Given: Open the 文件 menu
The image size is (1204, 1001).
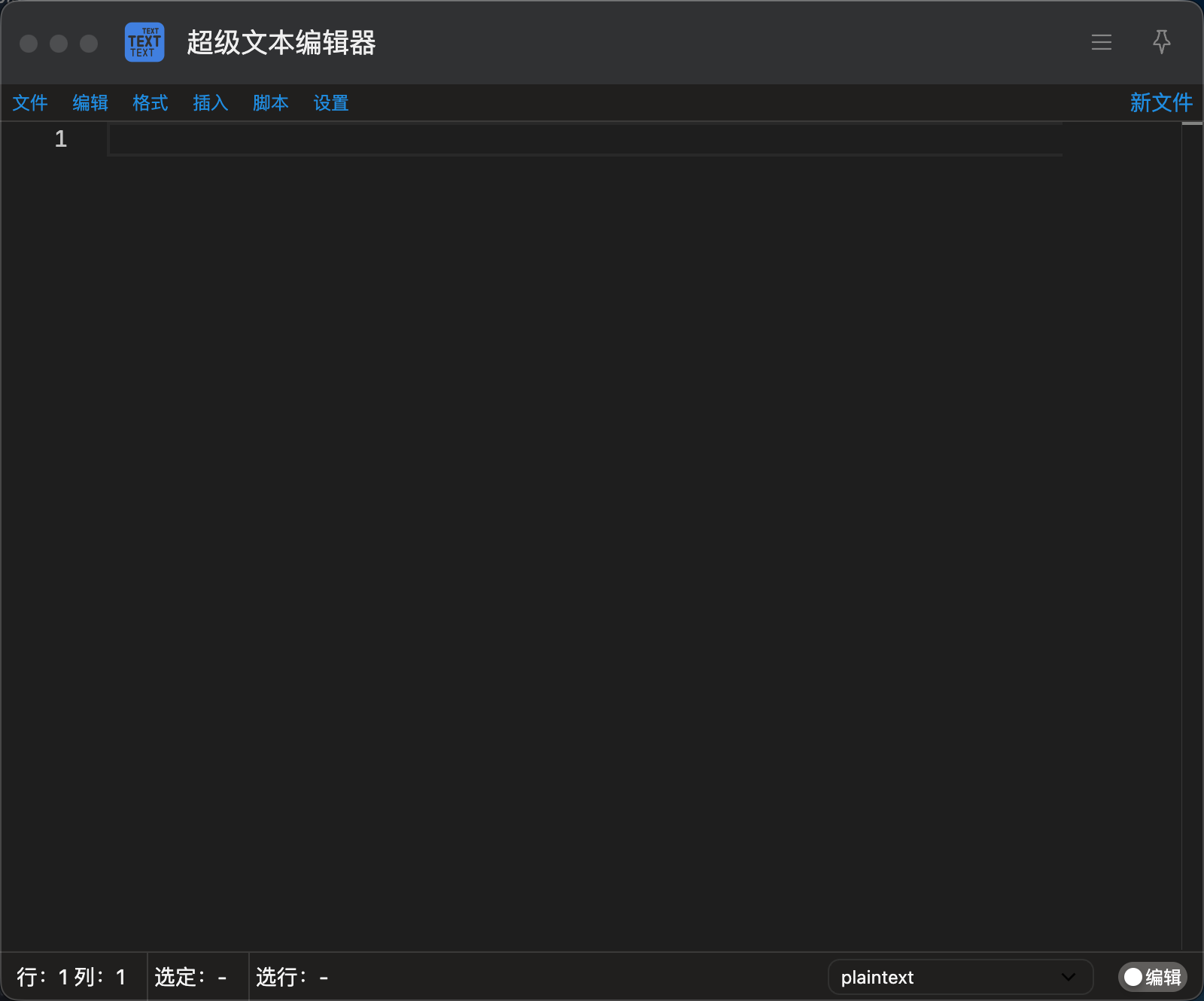Looking at the screenshot, I should click(30, 103).
